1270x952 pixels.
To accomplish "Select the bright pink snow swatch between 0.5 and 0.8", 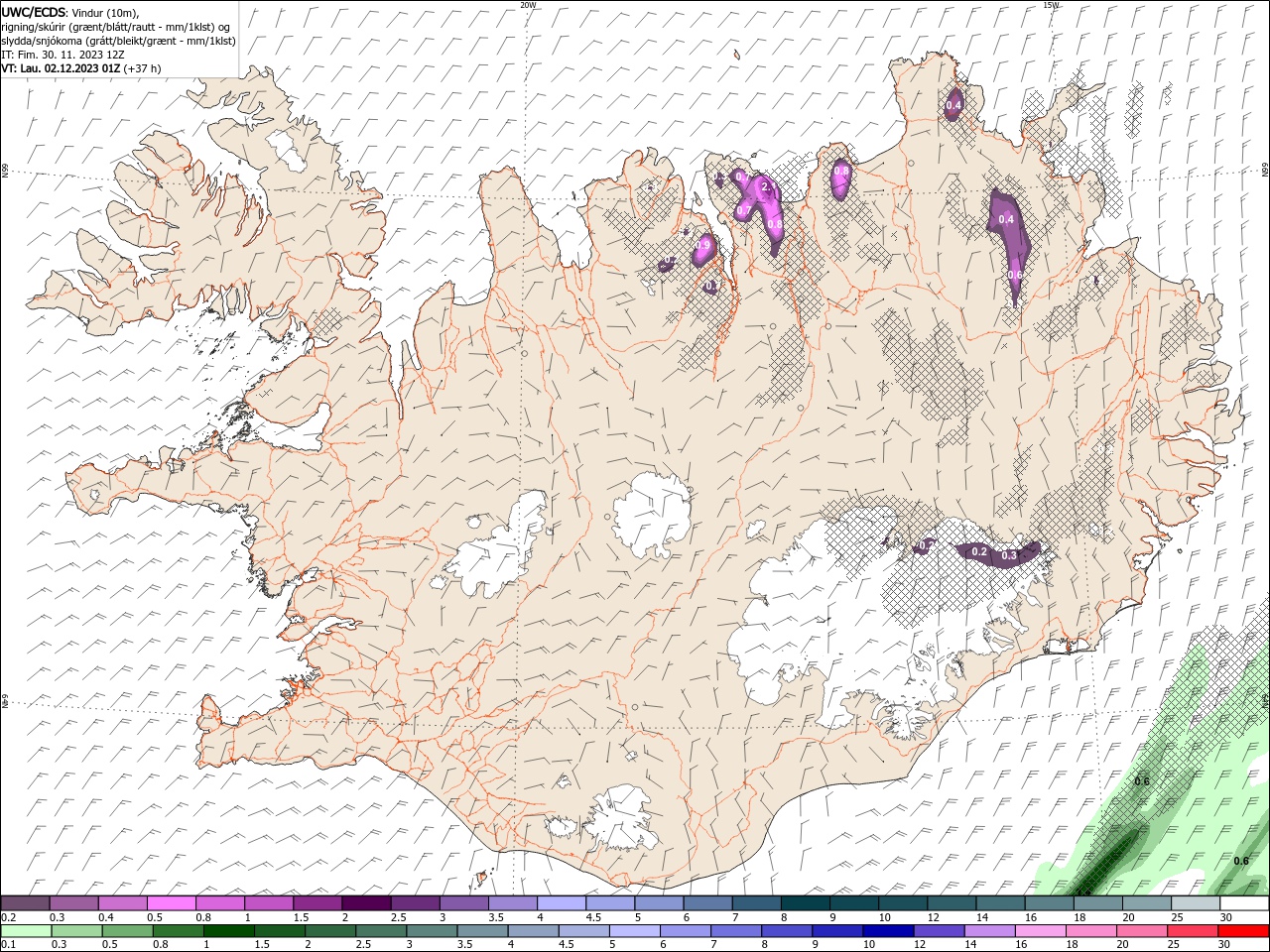I will [172, 902].
